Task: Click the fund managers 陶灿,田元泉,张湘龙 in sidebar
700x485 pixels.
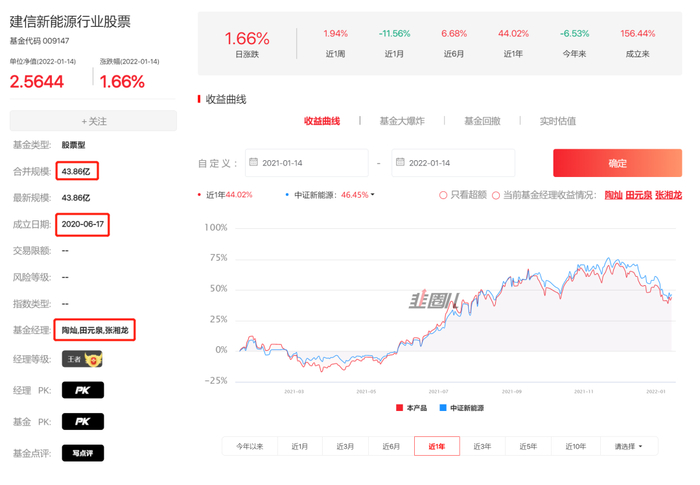Action: click(x=95, y=330)
